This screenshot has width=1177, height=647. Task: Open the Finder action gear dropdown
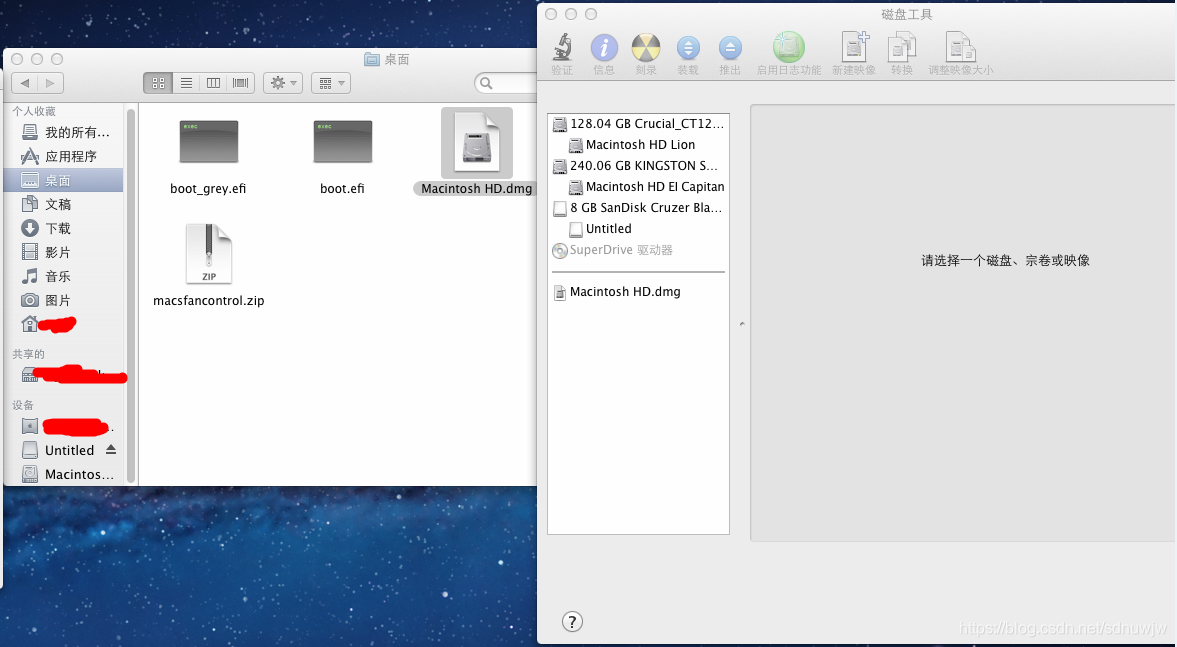point(283,83)
